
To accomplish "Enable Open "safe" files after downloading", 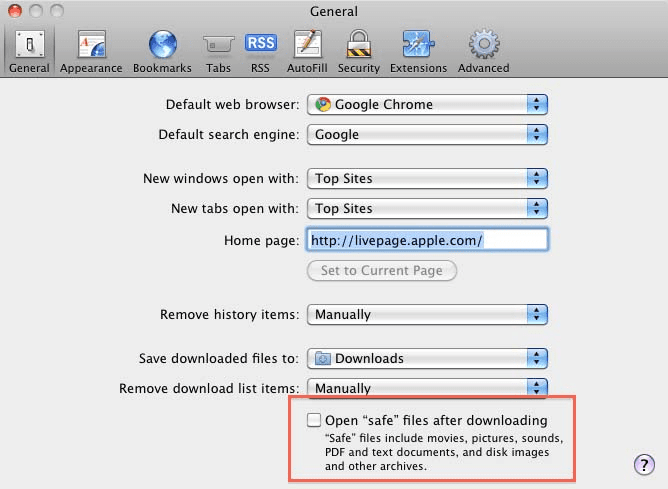I will coord(314,420).
